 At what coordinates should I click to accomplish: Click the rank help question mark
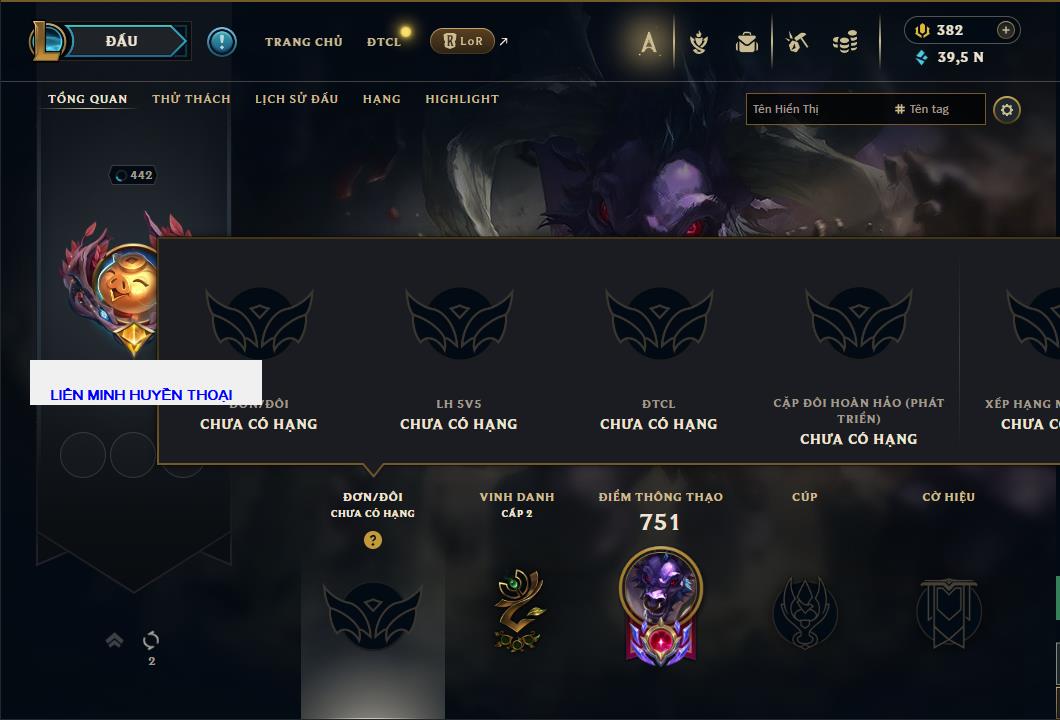coord(372,539)
